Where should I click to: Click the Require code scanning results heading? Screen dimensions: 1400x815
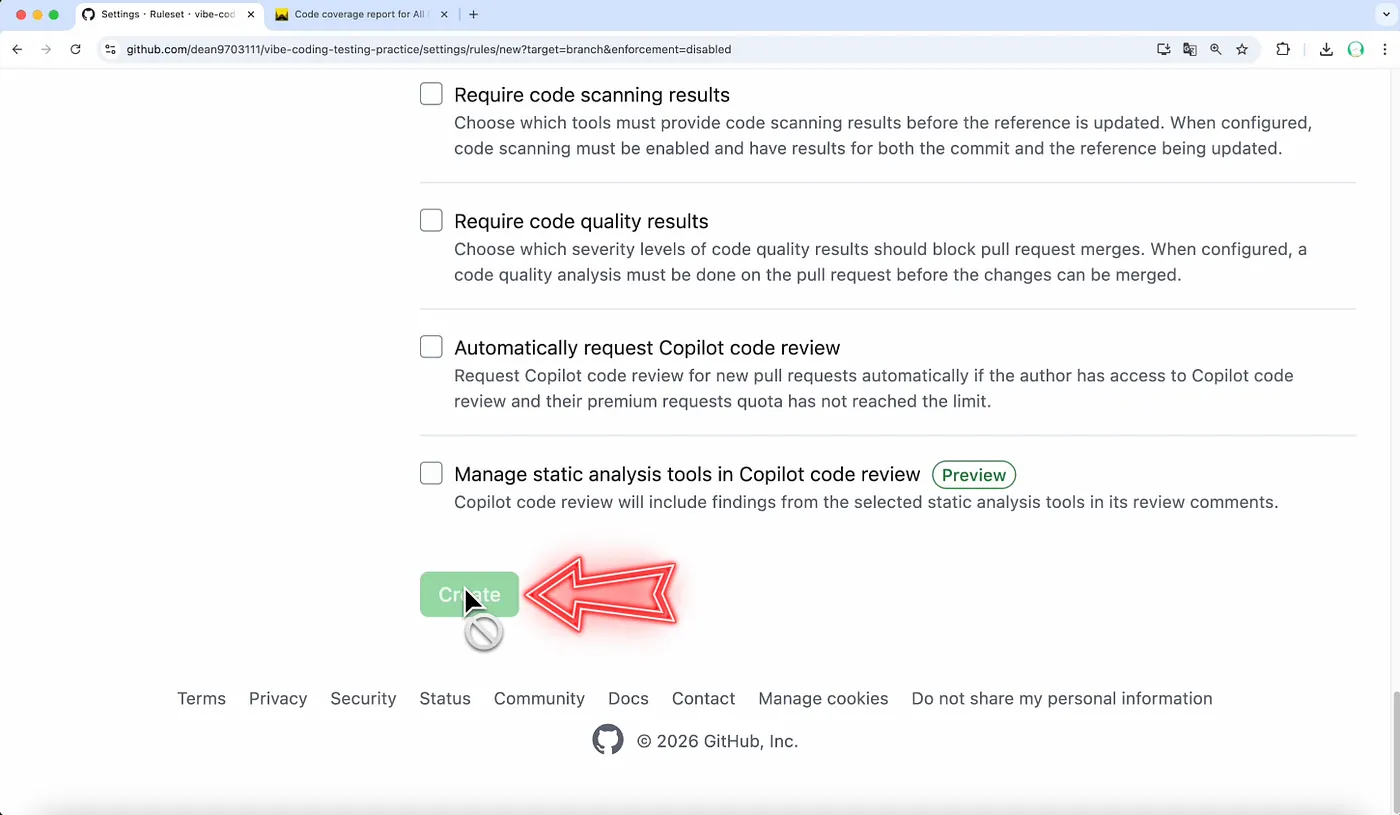pyautogui.click(x=592, y=95)
